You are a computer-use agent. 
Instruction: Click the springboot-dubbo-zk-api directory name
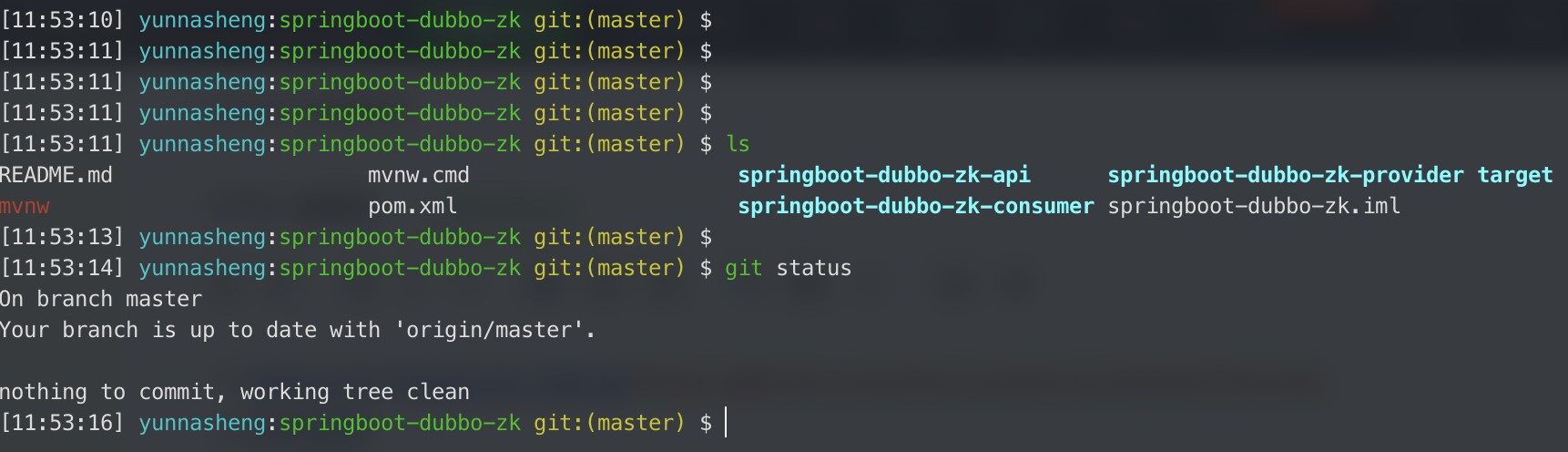pos(884,175)
